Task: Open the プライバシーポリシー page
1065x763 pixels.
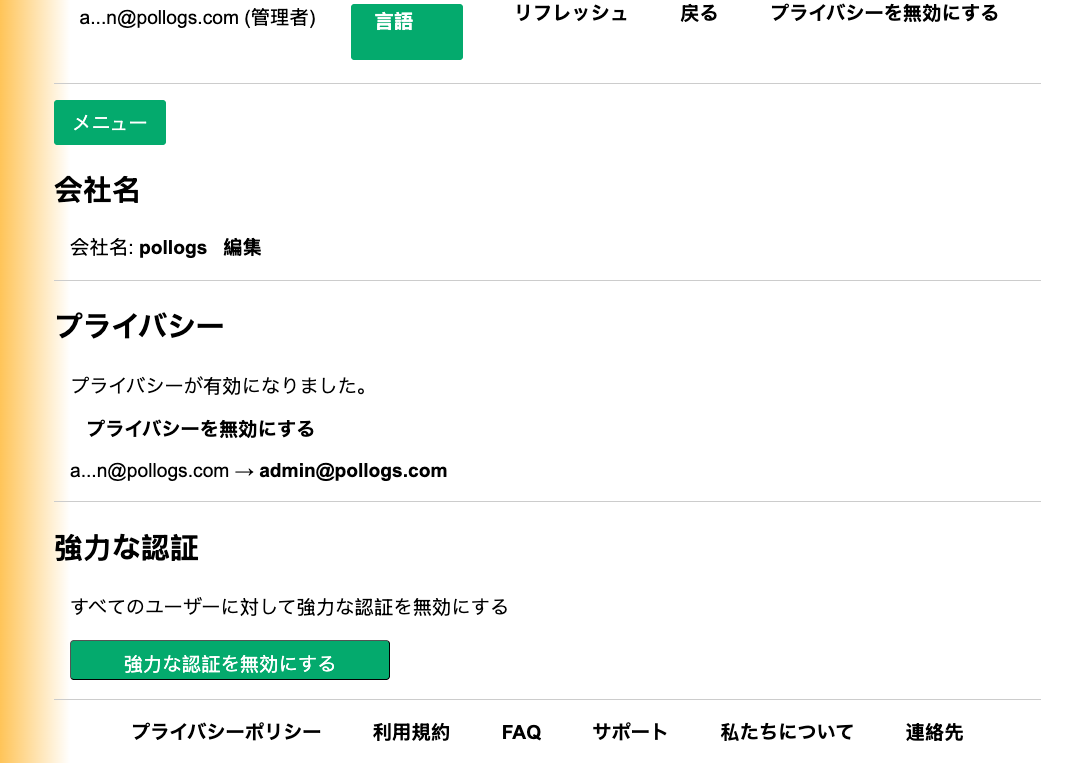Action: (225, 732)
